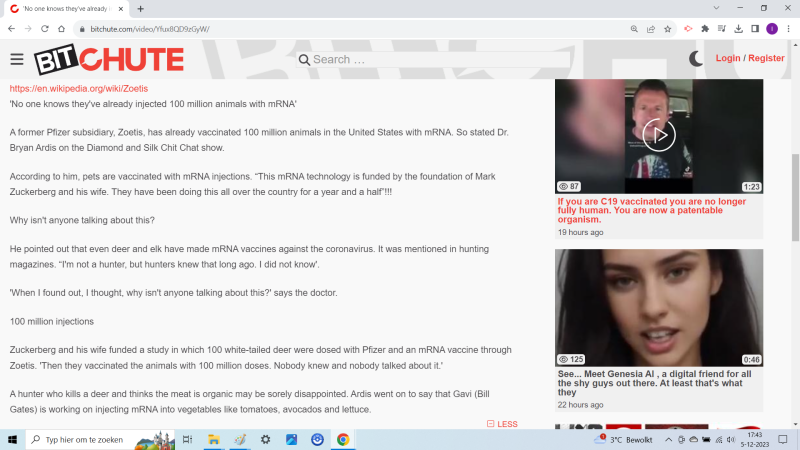Open the Register link
This screenshot has width=800, height=450.
tap(766, 58)
